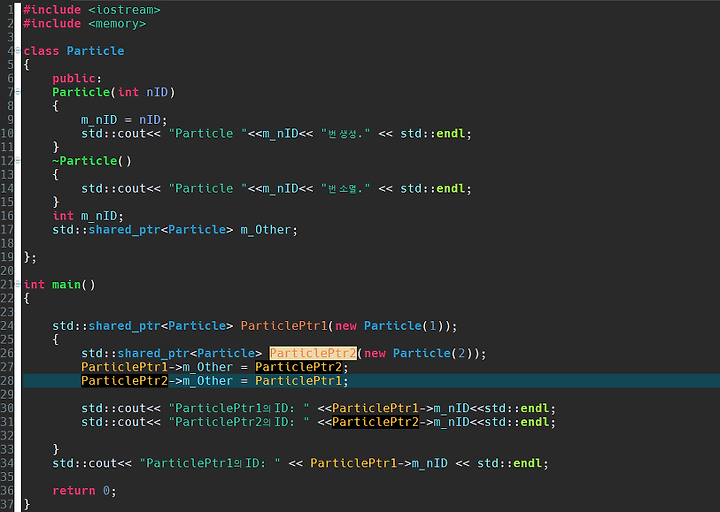
Task: Click 'std::endl;' at end of line 34
Action: 513,463
